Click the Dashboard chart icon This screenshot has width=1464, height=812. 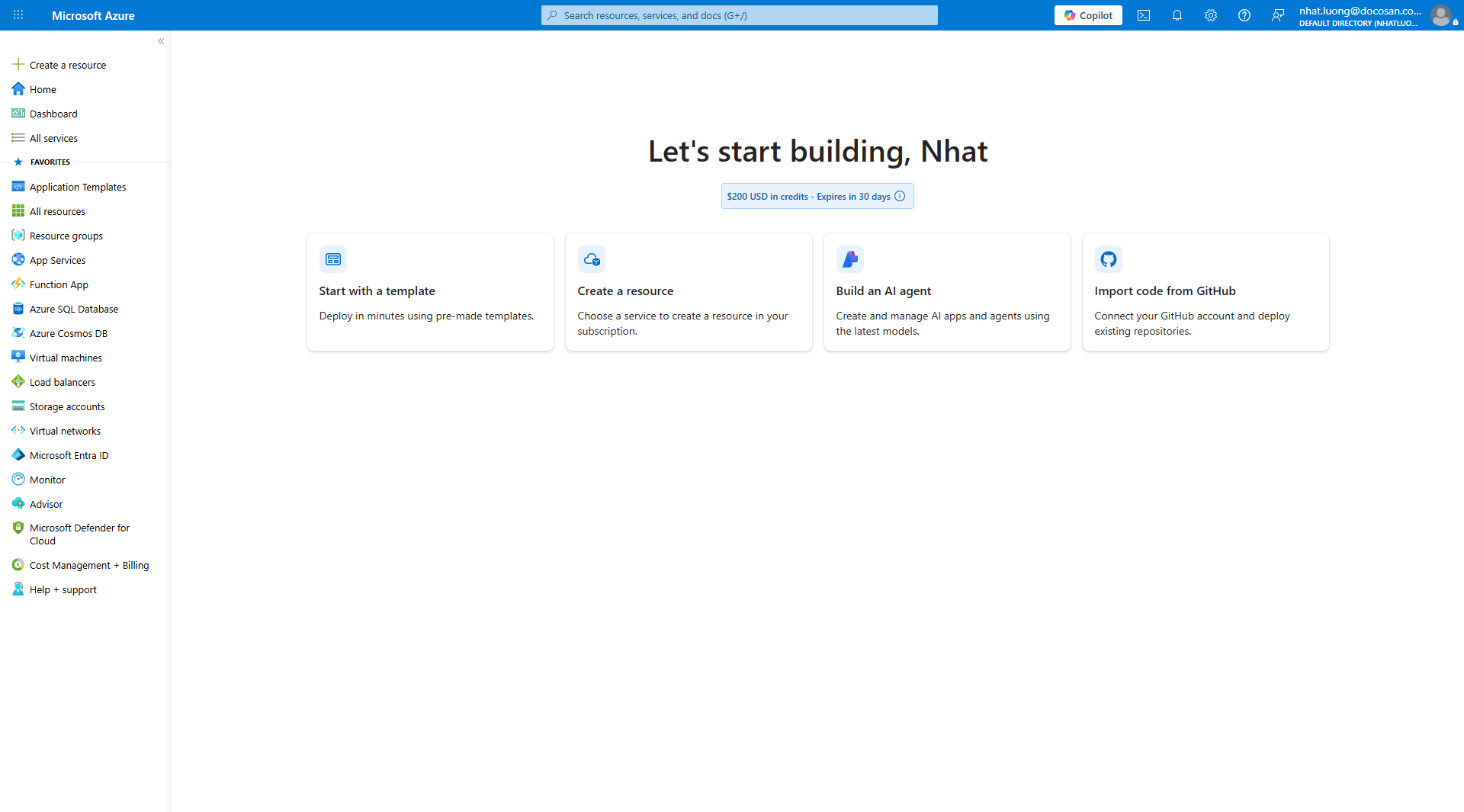(x=18, y=114)
